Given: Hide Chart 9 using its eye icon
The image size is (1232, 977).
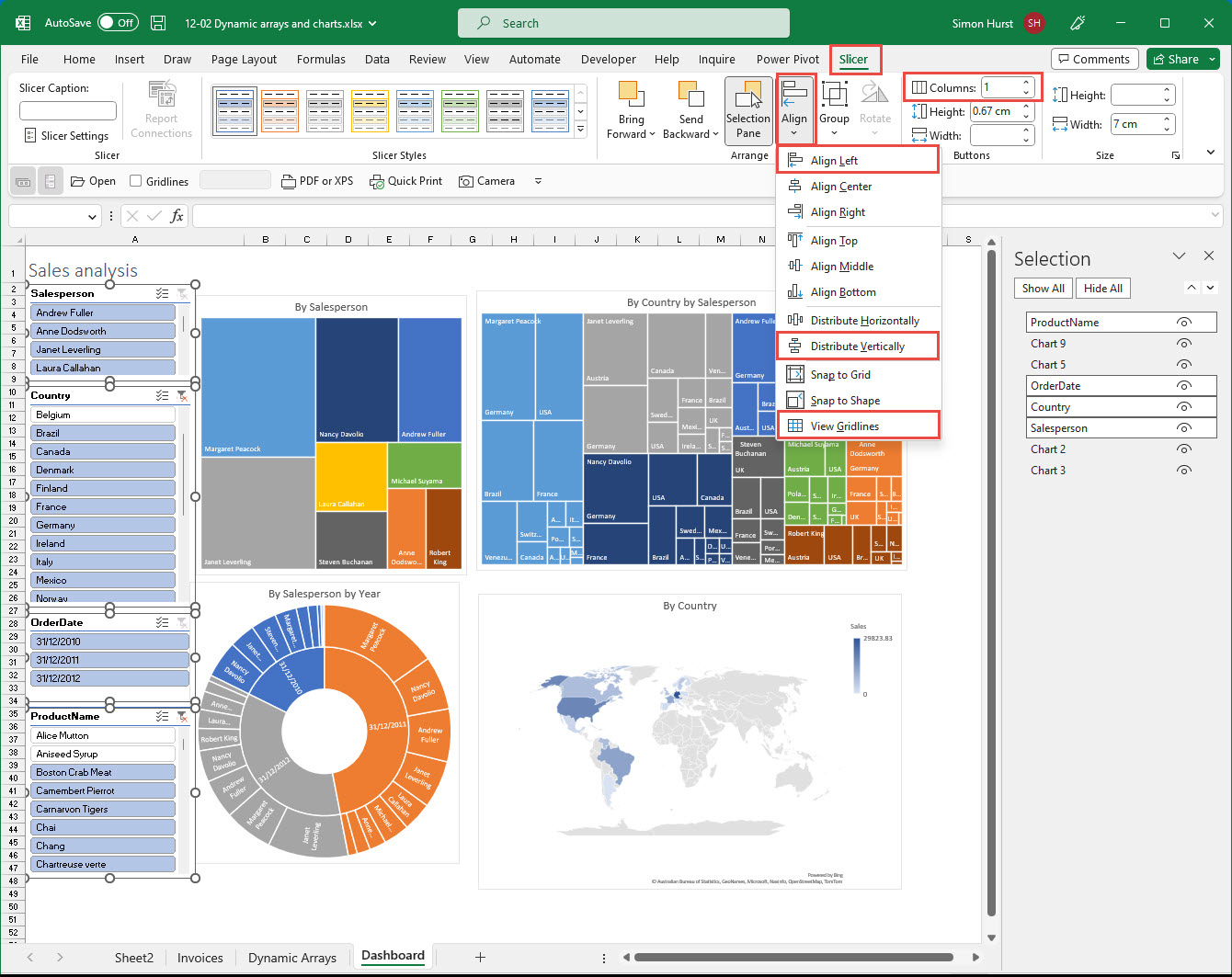Looking at the screenshot, I should [1184, 343].
